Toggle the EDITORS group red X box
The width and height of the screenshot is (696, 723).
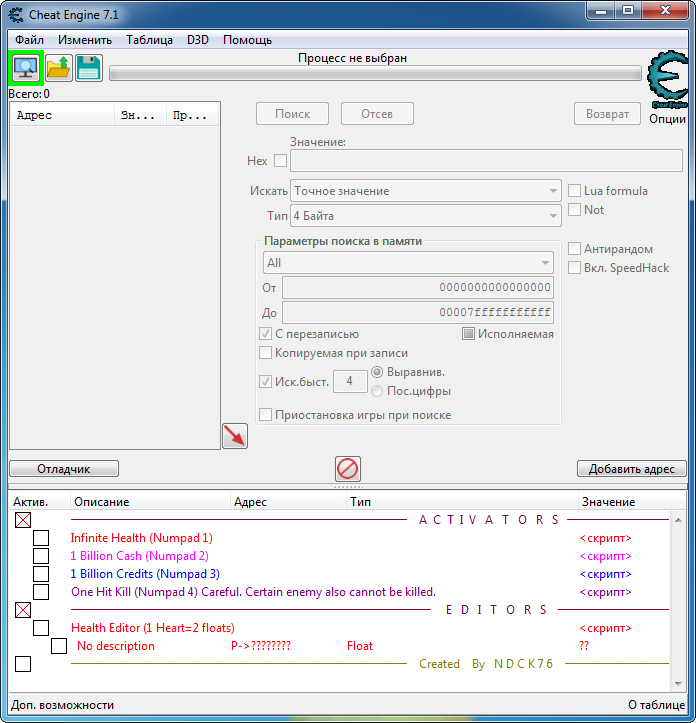pyautogui.click(x=23, y=610)
